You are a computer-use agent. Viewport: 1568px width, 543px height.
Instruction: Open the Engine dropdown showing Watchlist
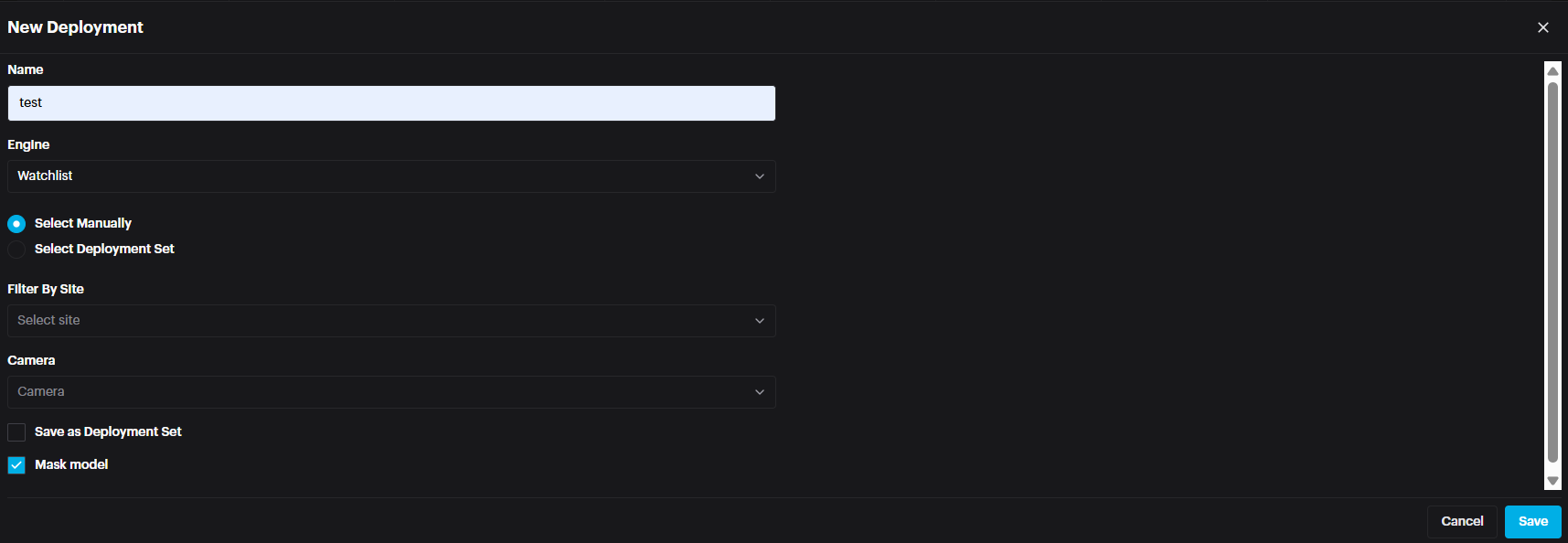coord(391,176)
